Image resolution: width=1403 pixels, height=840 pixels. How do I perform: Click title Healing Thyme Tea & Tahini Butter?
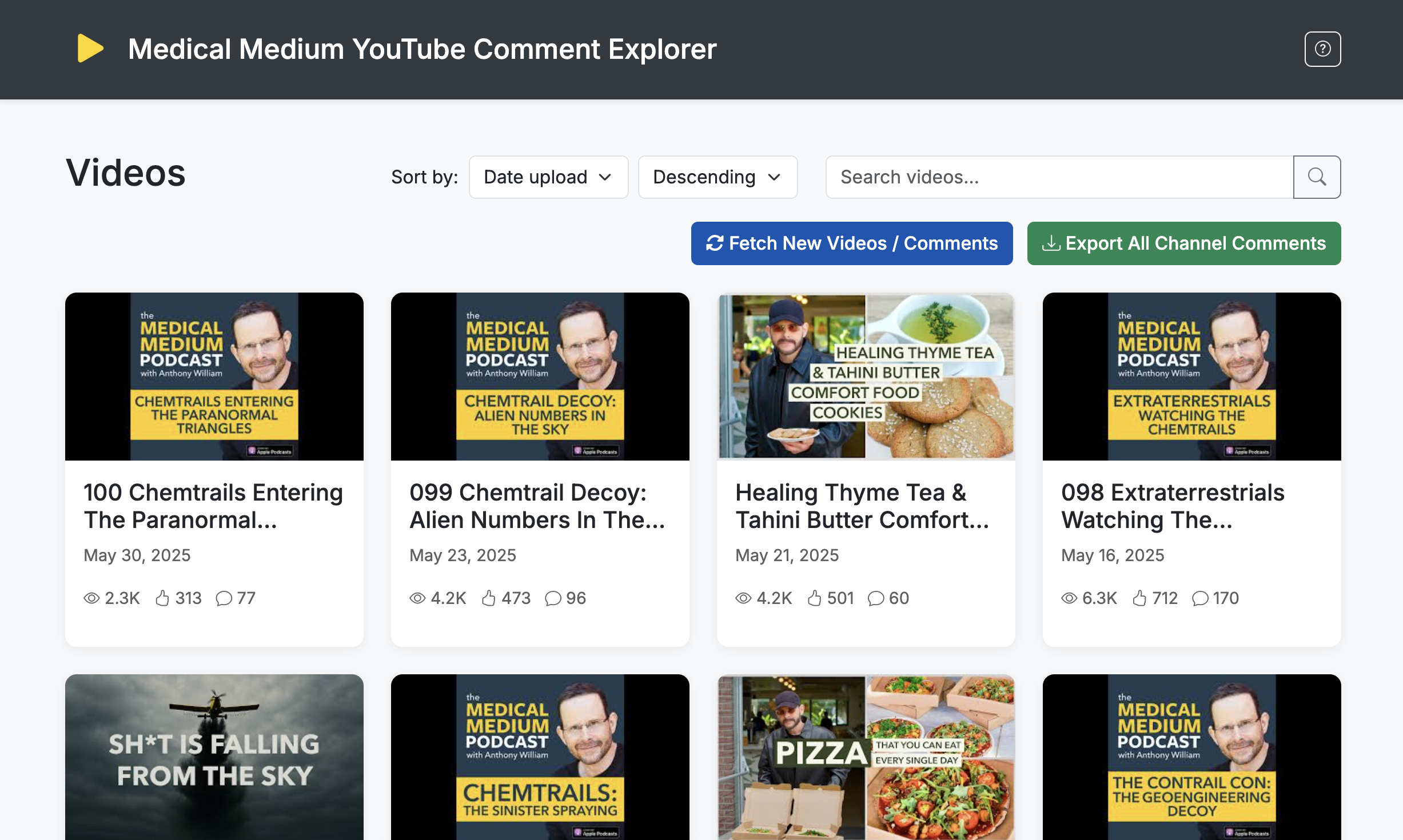tap(862, 506)
